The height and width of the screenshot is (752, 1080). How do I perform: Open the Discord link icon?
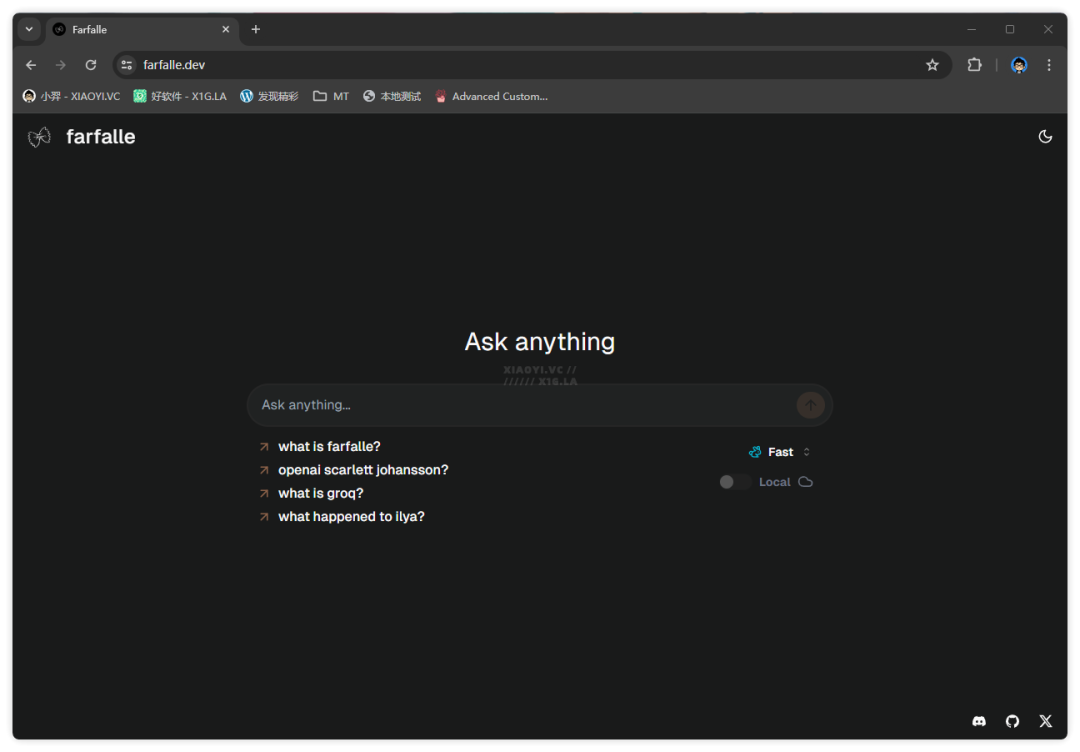point(979,721)
